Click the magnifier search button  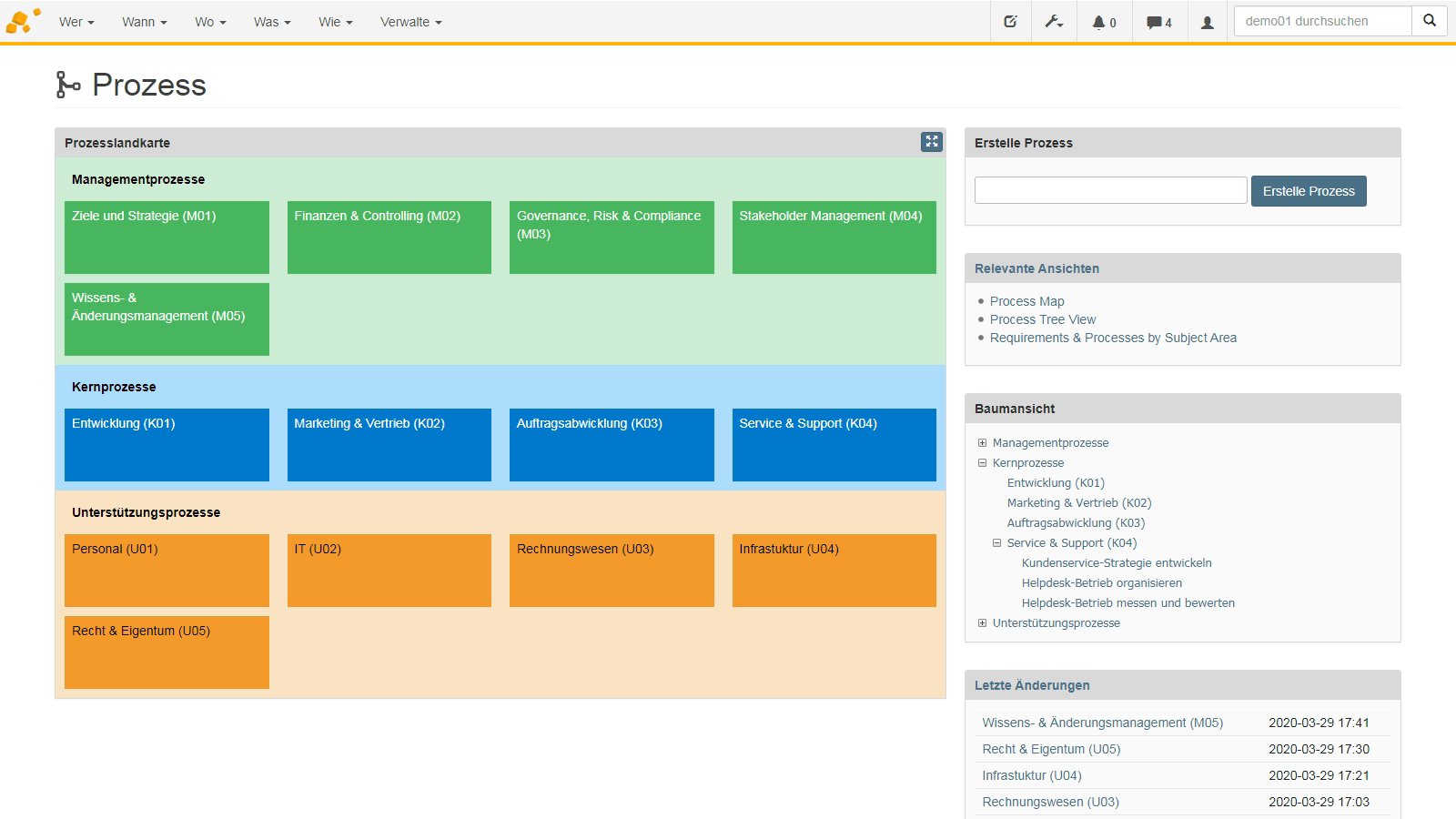tap(1429, 21)
